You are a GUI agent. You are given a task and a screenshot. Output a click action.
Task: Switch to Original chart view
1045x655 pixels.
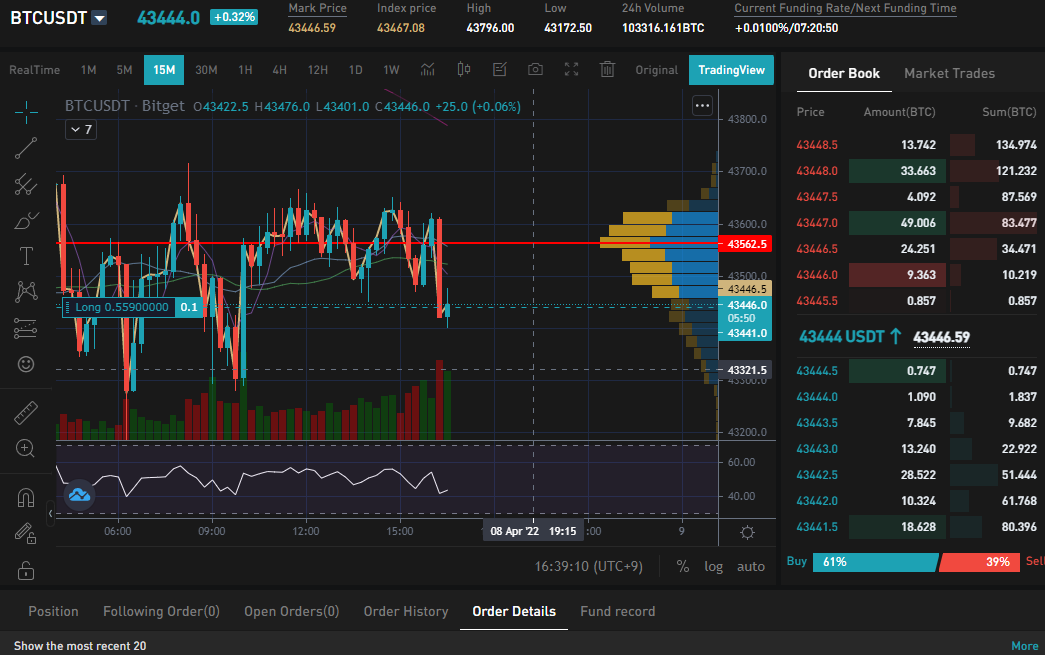[x=656, y=70]
